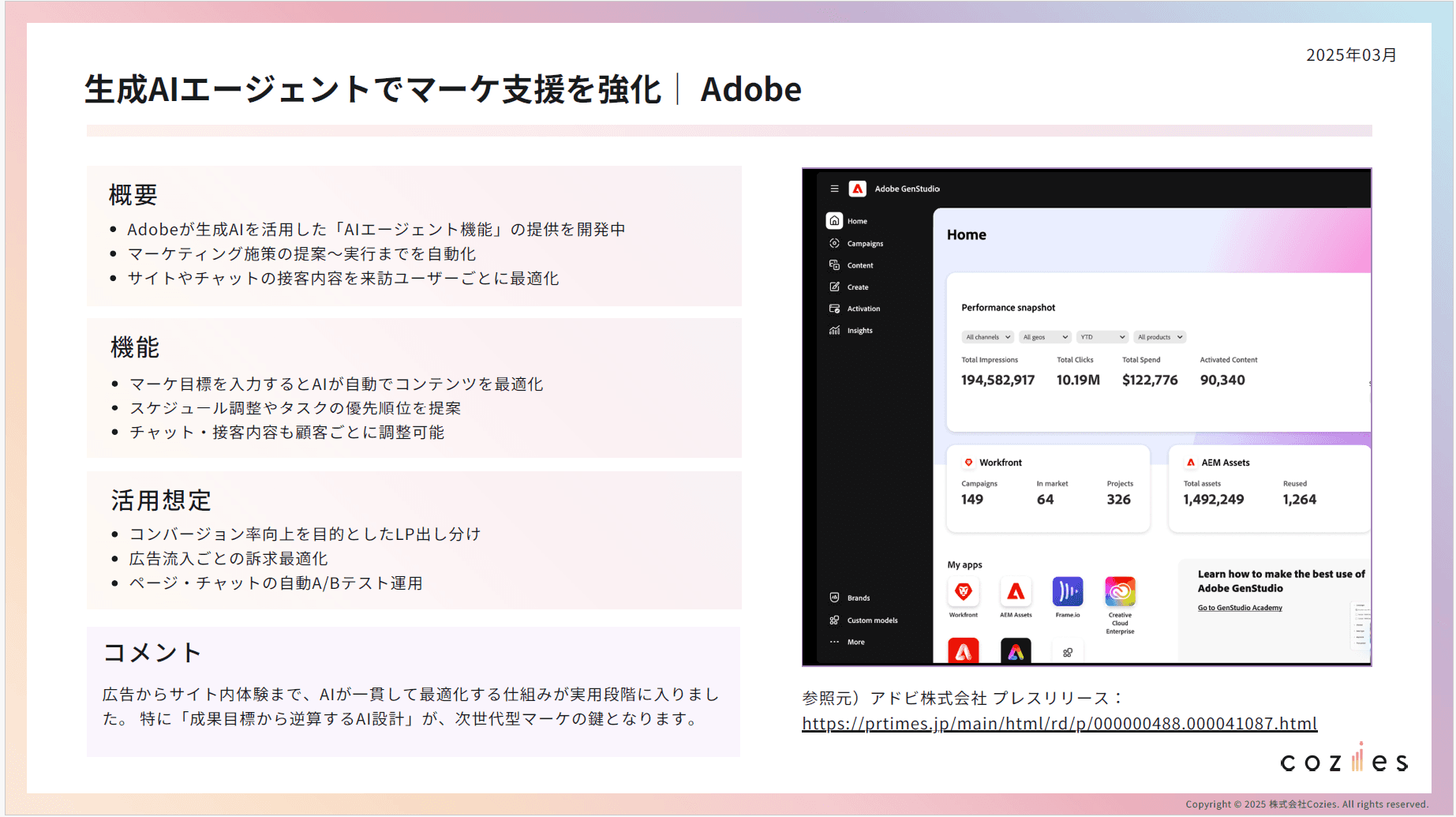The height and width of the screenshot is (817, 1456).
Task: Click the Workfront card title
Action: pos(1001,463)
